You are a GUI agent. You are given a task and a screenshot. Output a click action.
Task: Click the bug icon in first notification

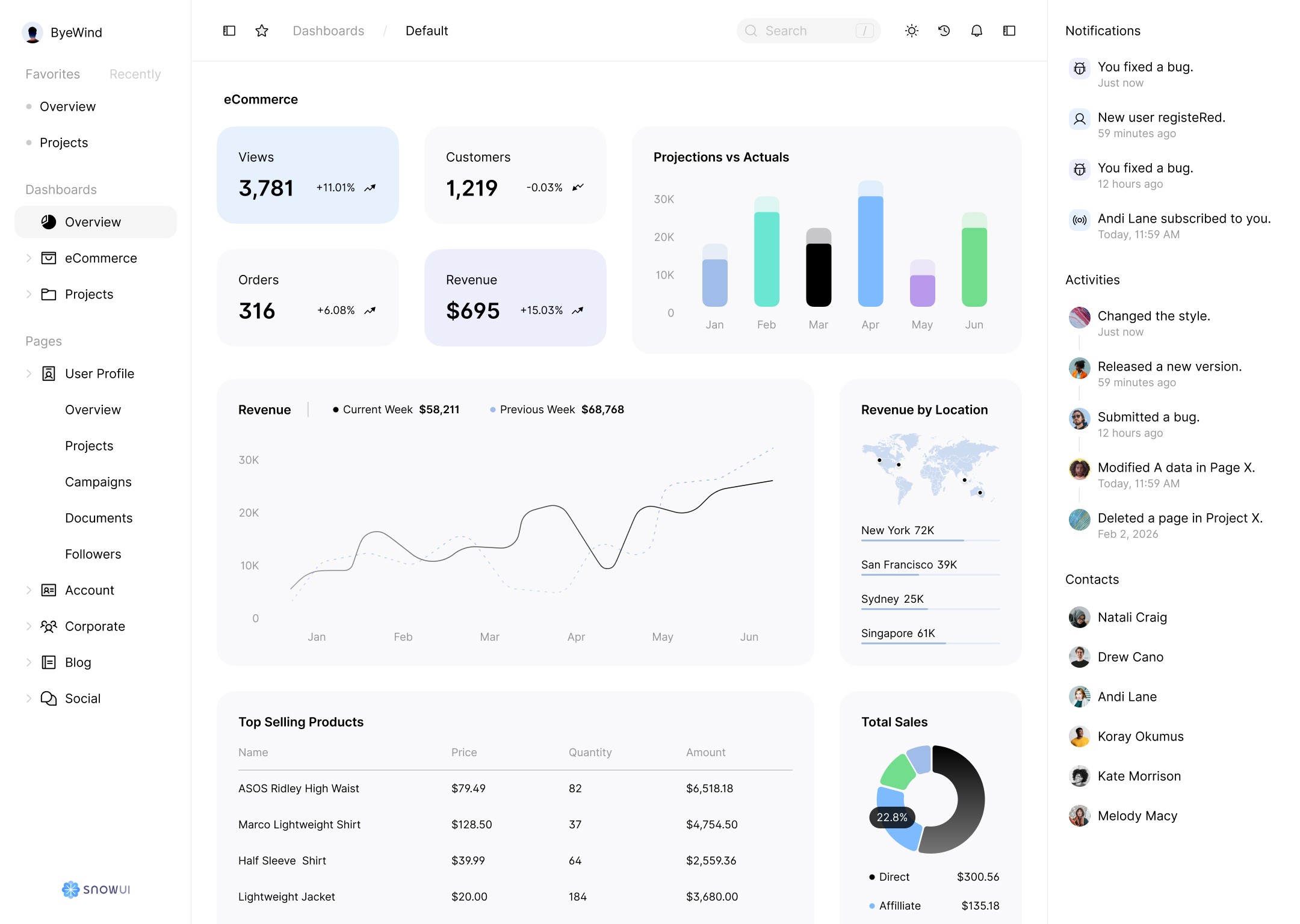click(x=1080, y=68)
